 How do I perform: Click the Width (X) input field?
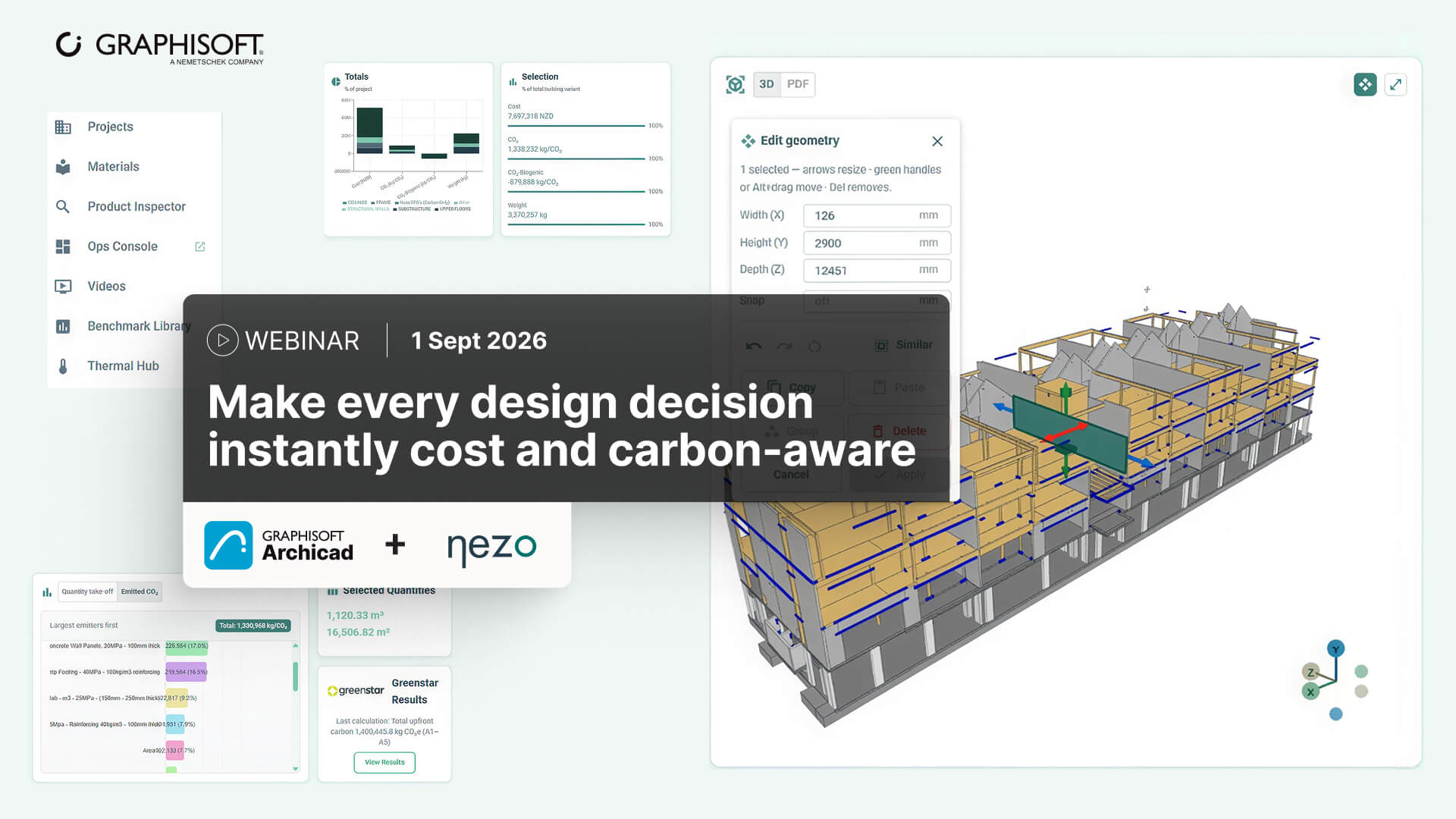(877, 215)
